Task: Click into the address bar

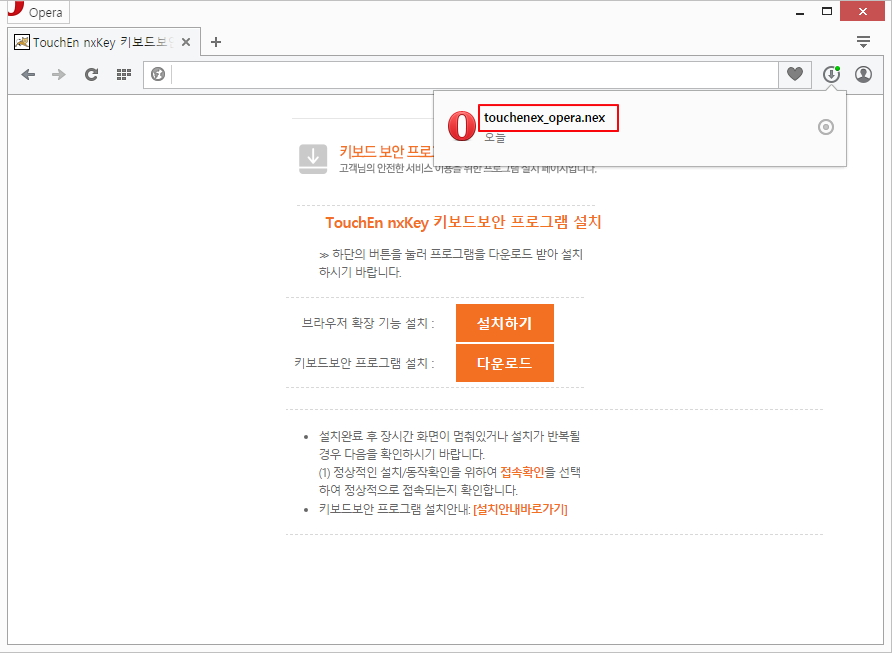Action: [474, 75]
